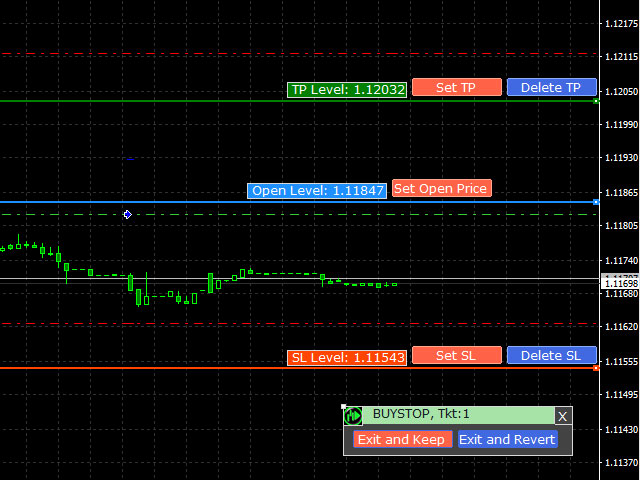Click the green TP line end handle
Screen dimensions: 640x480
[596, 101]
